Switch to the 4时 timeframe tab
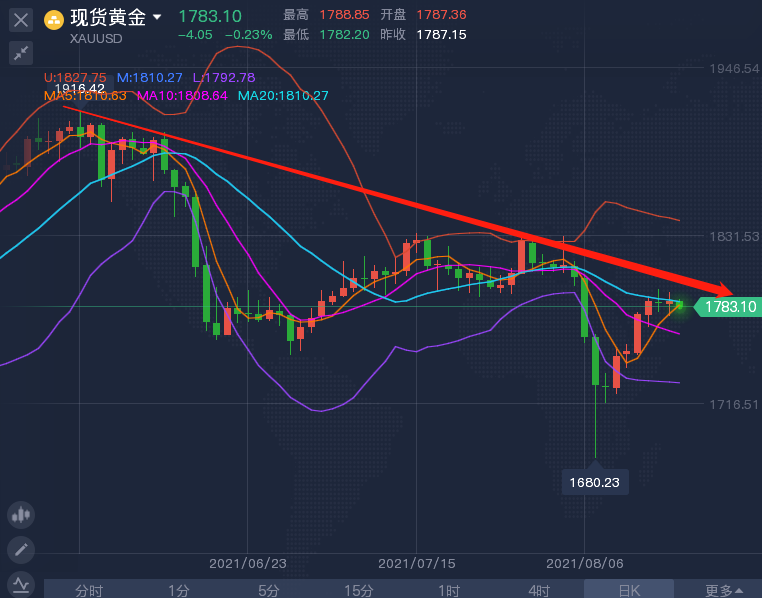 [x=539, y=590]
